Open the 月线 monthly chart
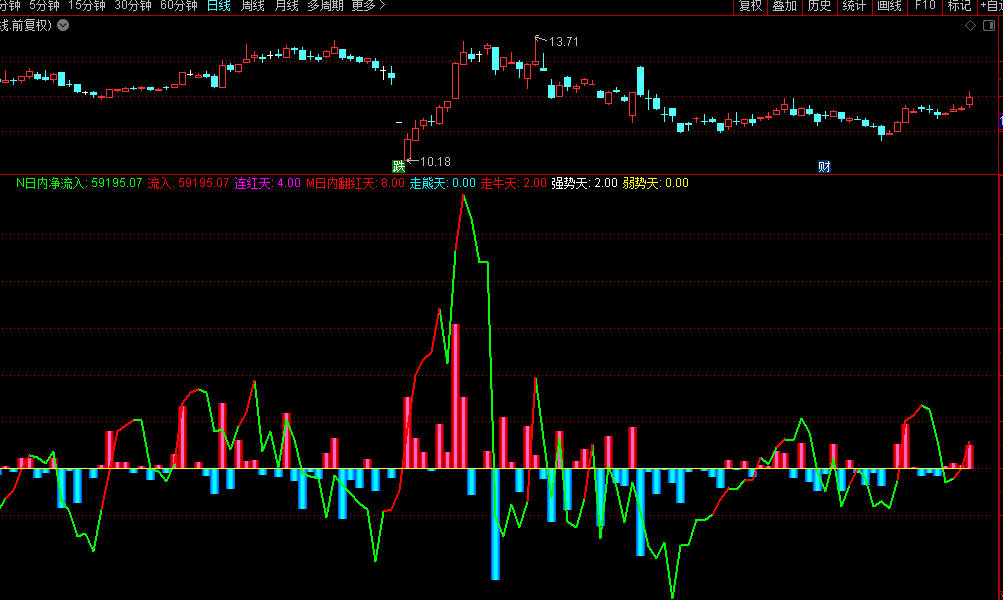The image size is (1003, 600). [286, 6]
